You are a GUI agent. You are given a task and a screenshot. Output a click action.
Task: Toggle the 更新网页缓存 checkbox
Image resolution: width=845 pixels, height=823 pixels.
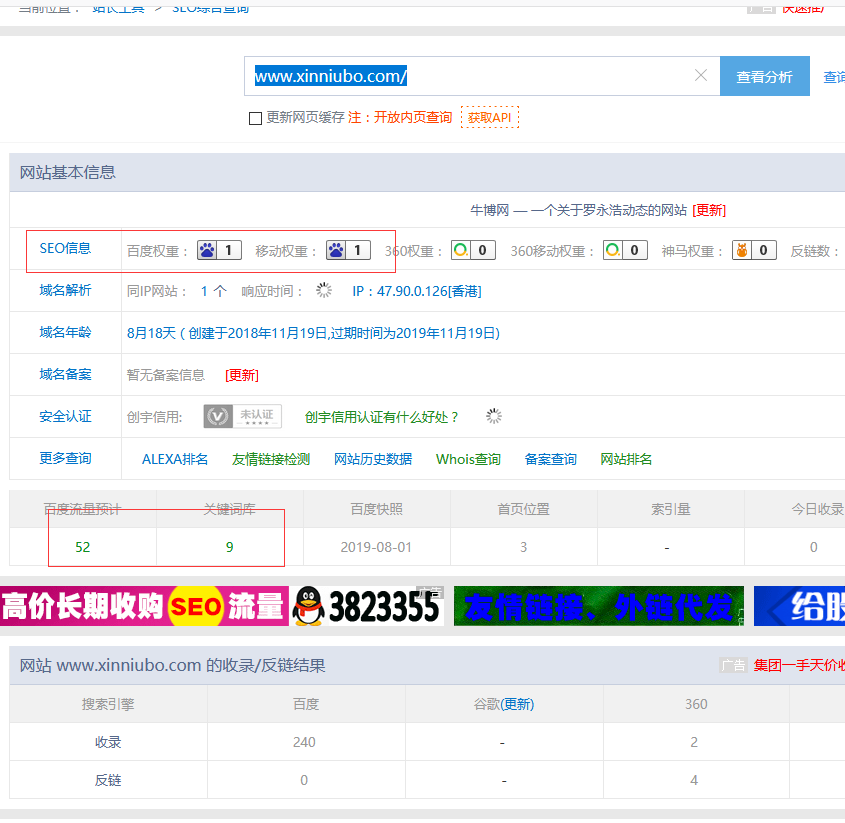click(x=255, y=118)
